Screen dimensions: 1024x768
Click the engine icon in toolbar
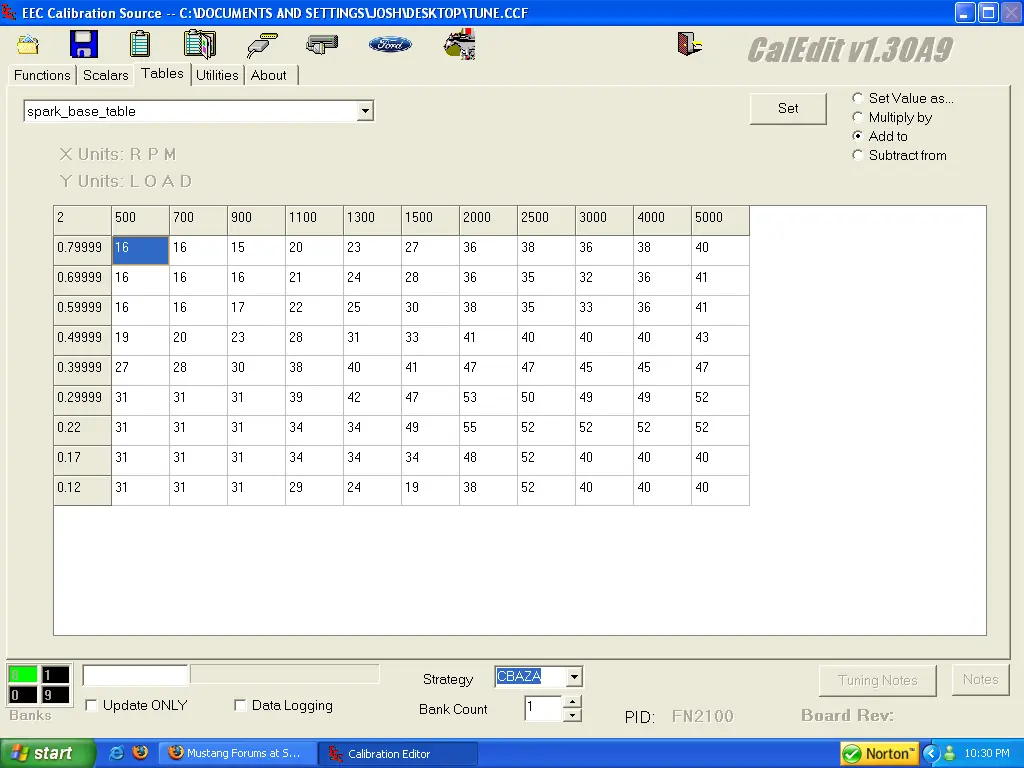pos(460,44)
